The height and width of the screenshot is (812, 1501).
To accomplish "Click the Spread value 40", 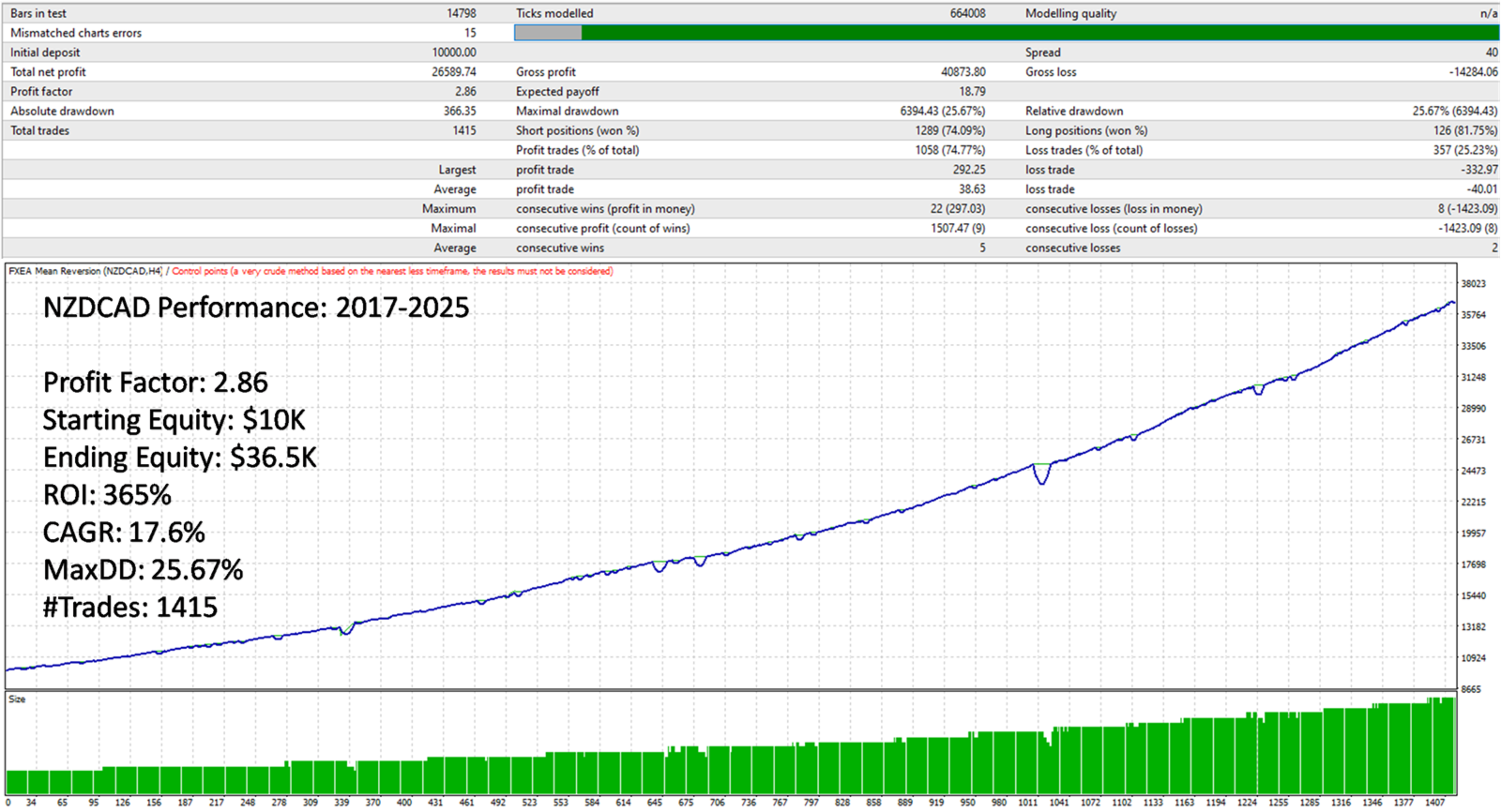I will [x=1492, y=53].
